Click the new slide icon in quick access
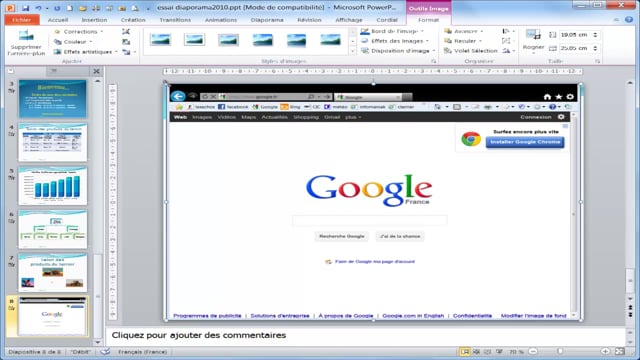 click(x=69, y=8)
